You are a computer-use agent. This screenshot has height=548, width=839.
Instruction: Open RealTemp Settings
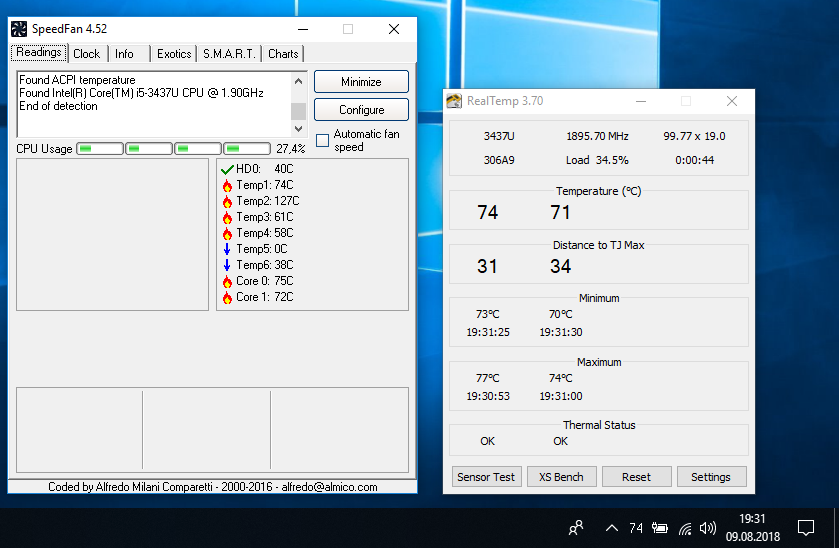click(x=711, y=477)
